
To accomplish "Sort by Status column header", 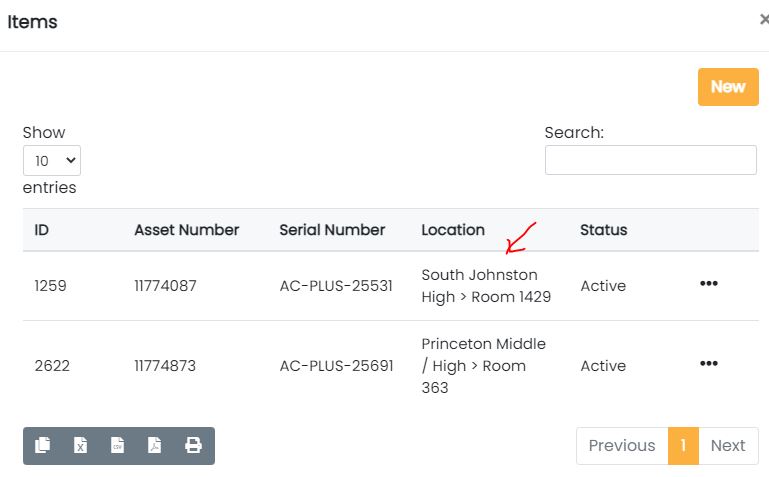I will click(x=603, y=230).
